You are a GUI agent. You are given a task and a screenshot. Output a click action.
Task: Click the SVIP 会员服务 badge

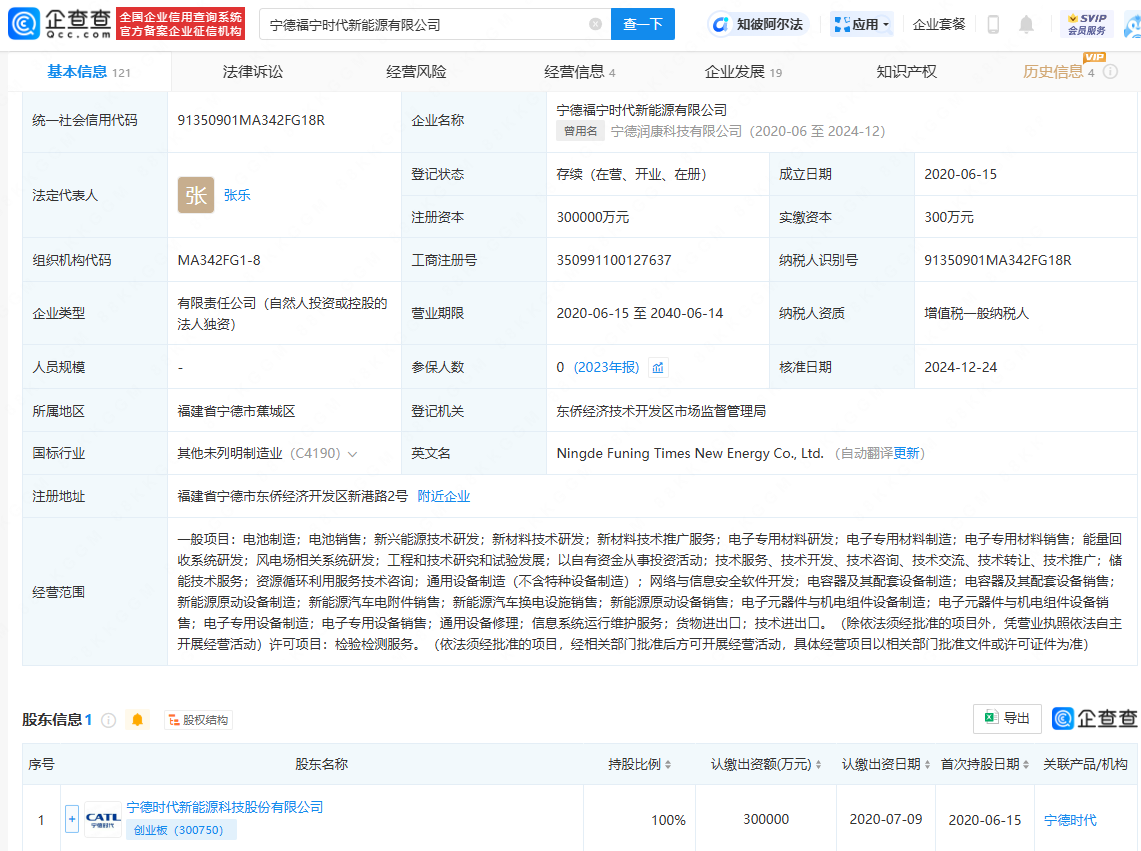click(1086, 24)
